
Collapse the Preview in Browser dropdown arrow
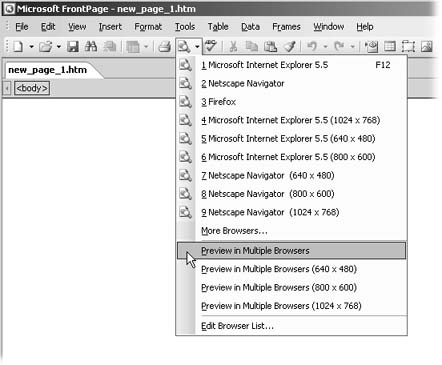coord(197,47)
